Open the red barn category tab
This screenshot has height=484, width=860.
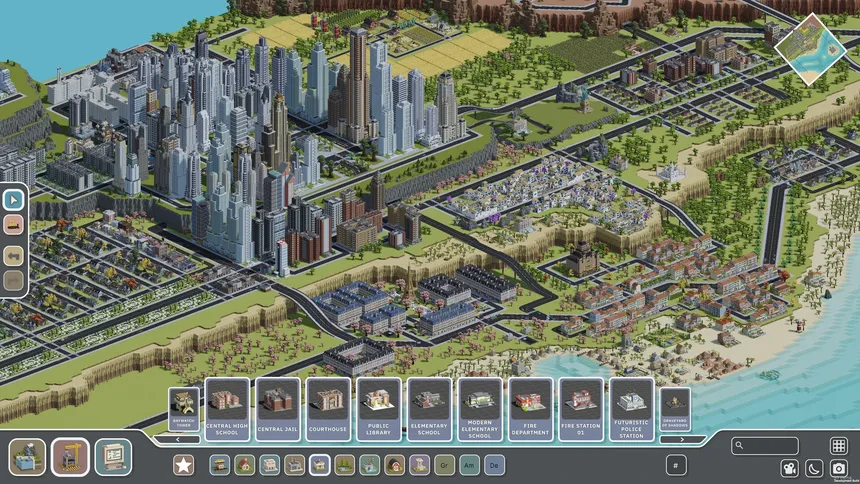pyautogui.click(x=394, y=465)
